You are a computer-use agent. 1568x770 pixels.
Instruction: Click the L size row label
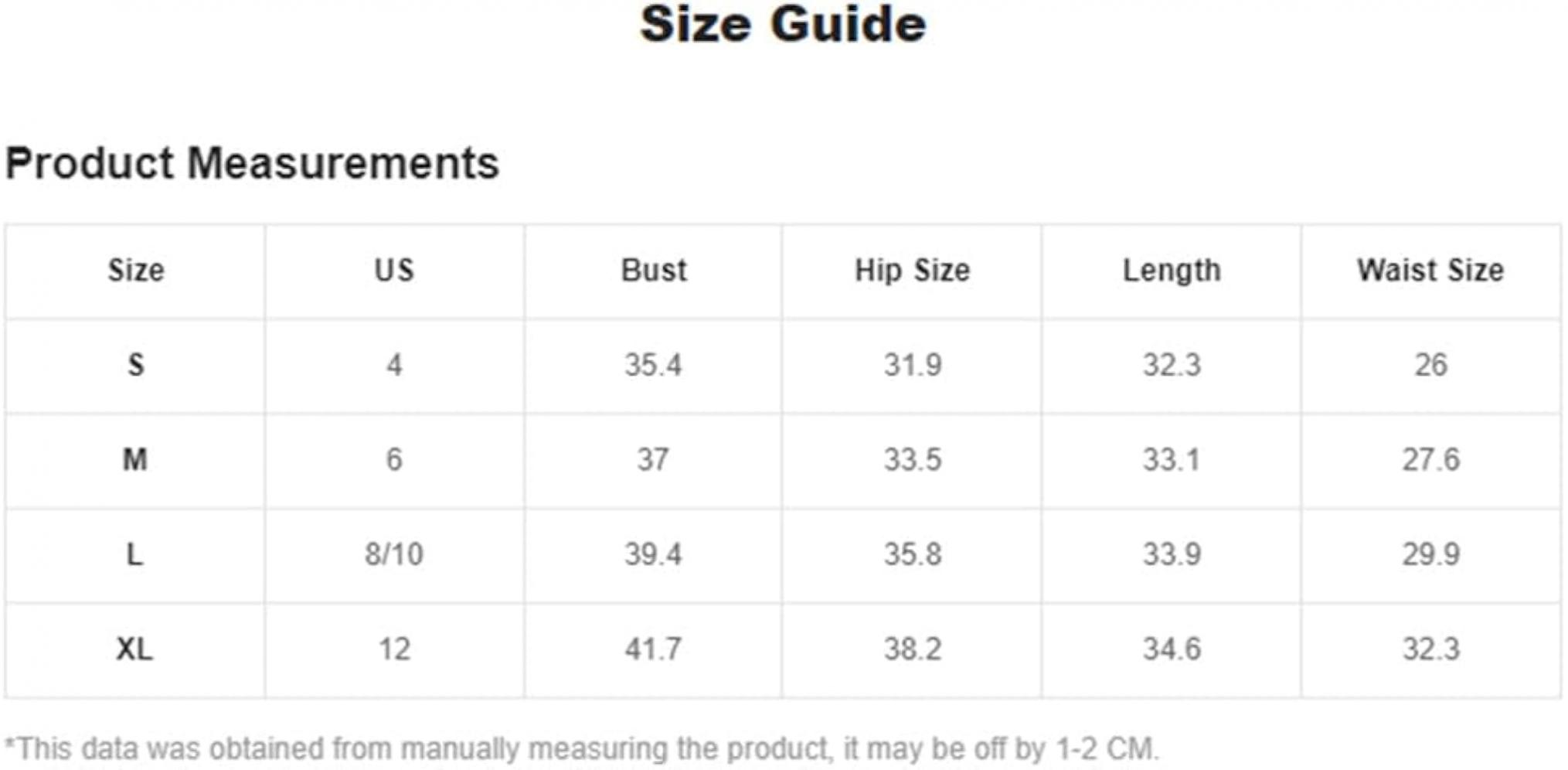click(134, 554)
